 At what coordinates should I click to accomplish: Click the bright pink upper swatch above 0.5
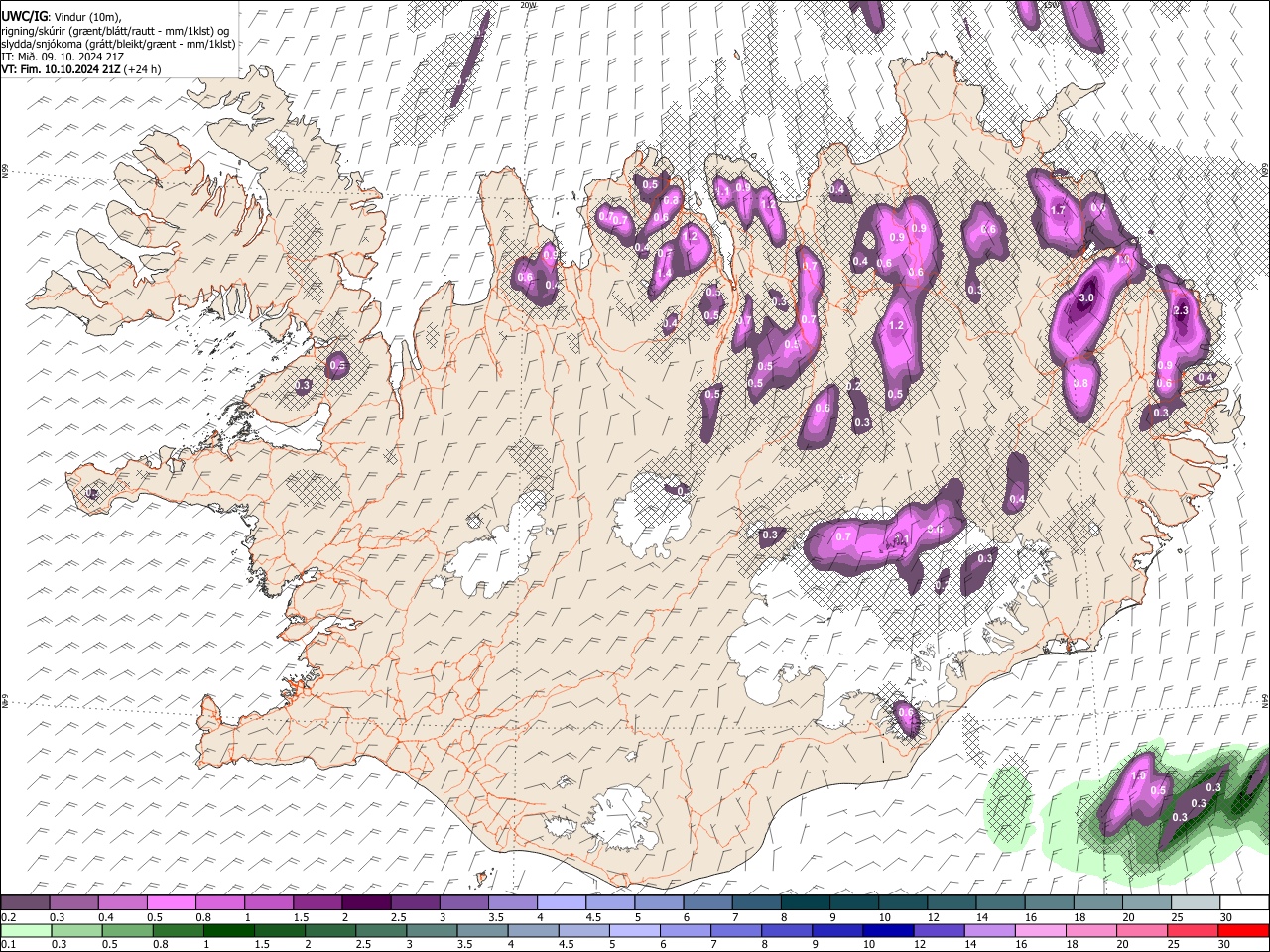coord(171,903)
